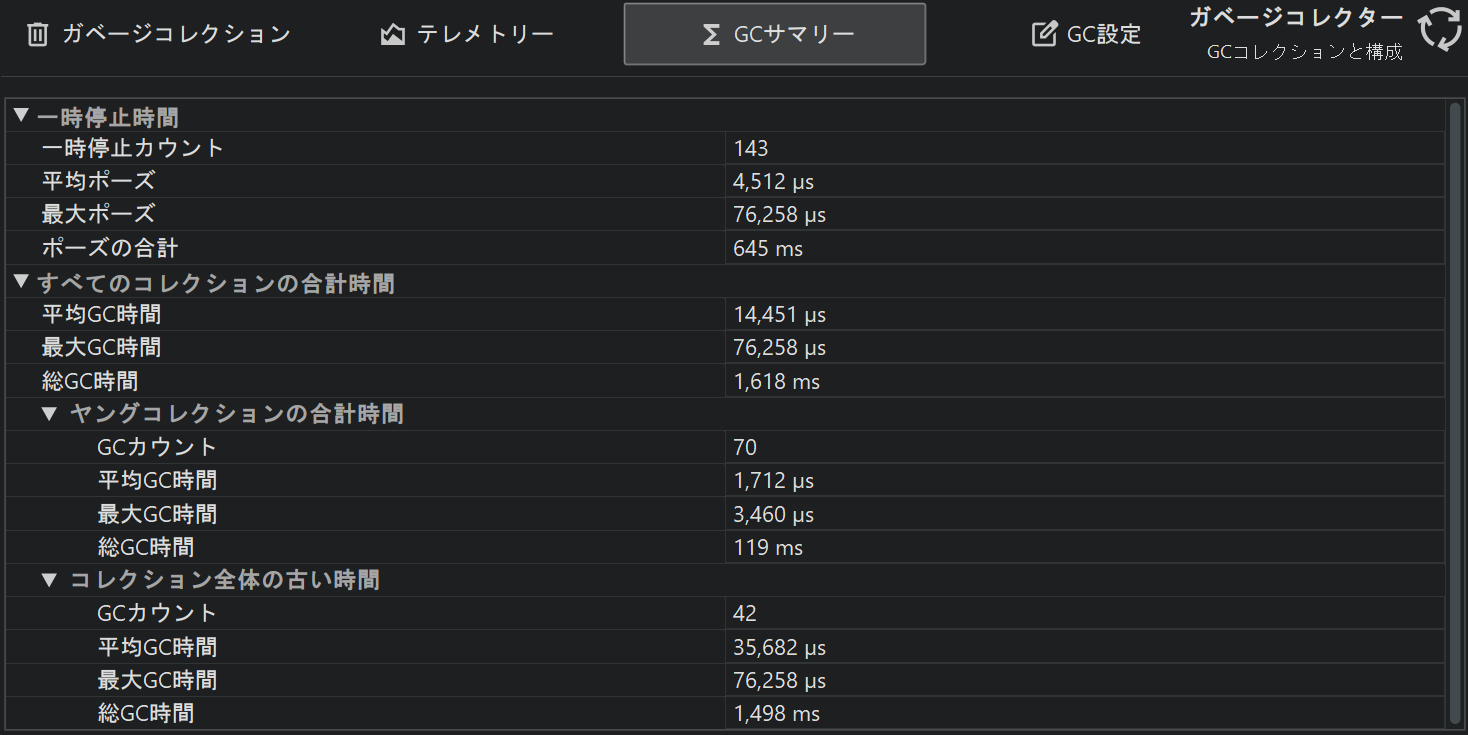Click the trash can icon for ガベージコレクション
This screenshot has width=1468, height=735.
37,35
